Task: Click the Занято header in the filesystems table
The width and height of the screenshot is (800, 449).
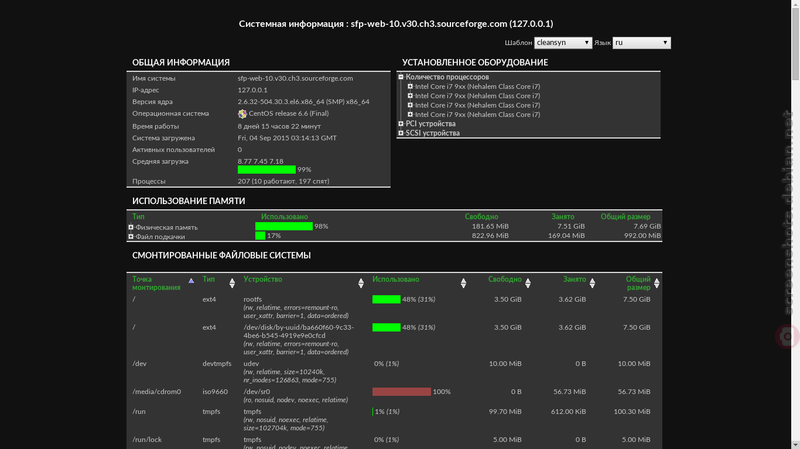Action: pyautogui.click(x=574, y=279)
